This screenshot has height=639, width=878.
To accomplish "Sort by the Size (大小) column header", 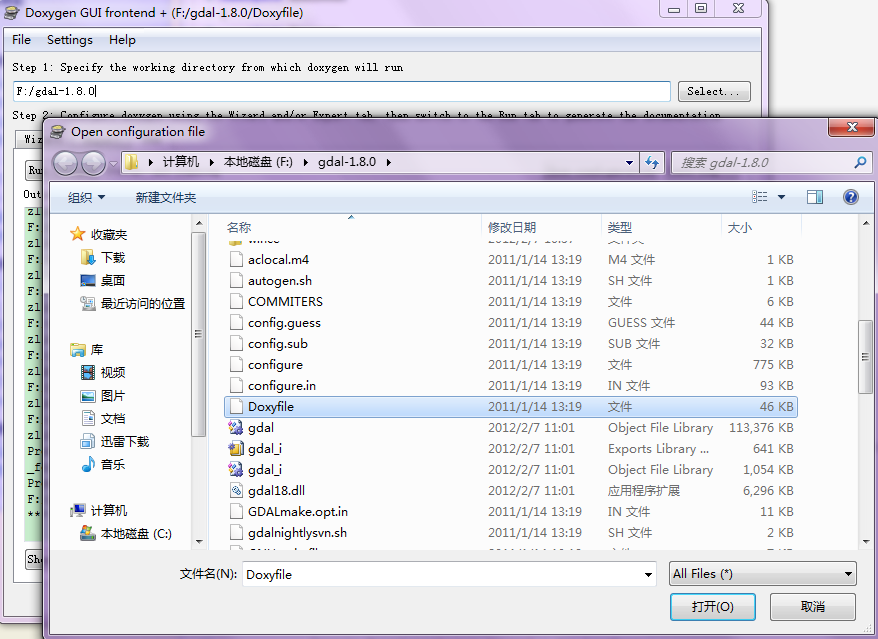I will pyautogui.click(x=761, y=227).
